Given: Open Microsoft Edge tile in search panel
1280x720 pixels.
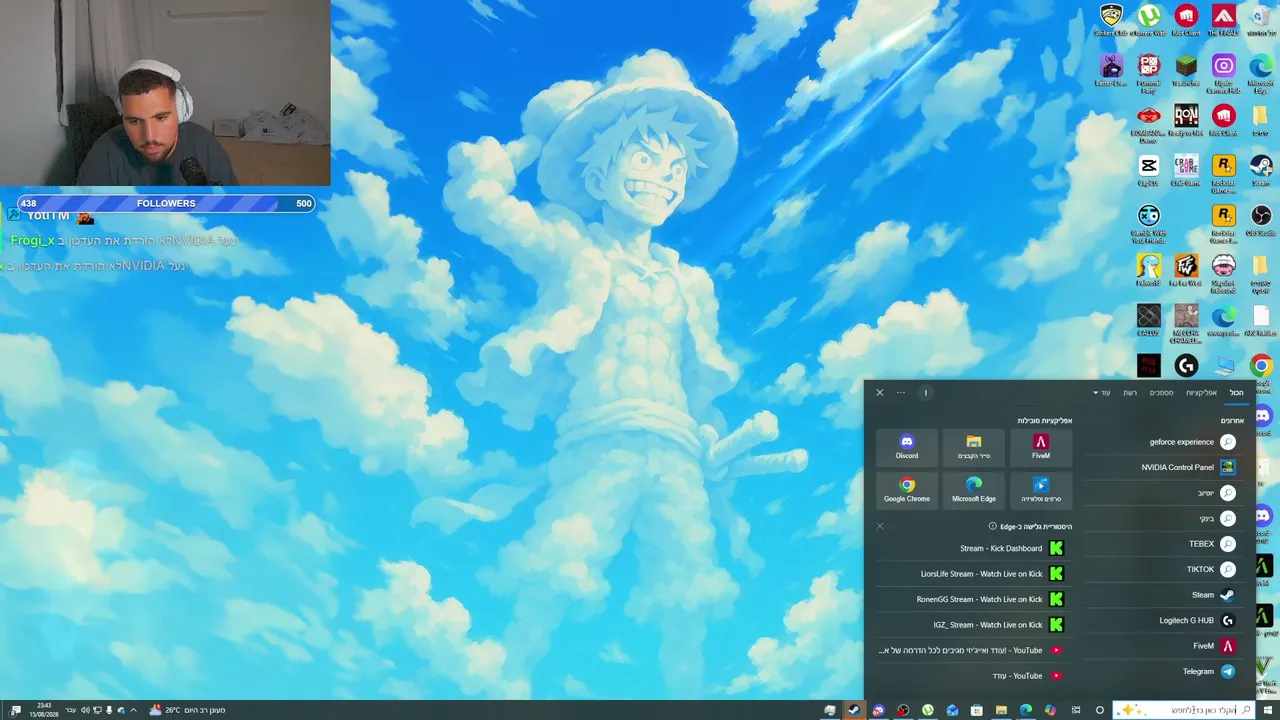Looking at the screenshot, I should coord(974,490).
